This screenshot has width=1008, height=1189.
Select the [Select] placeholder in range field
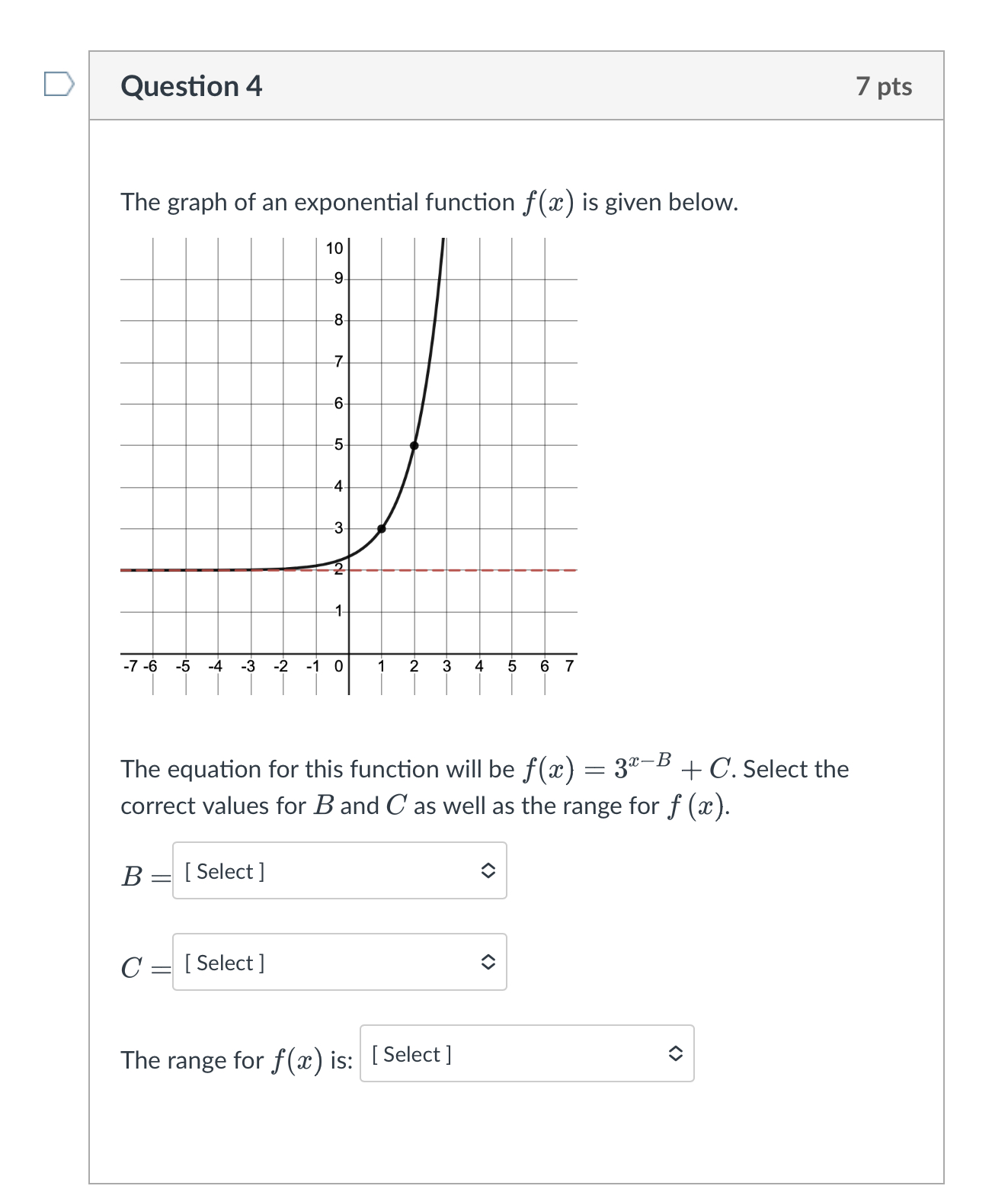(411, 1055)
